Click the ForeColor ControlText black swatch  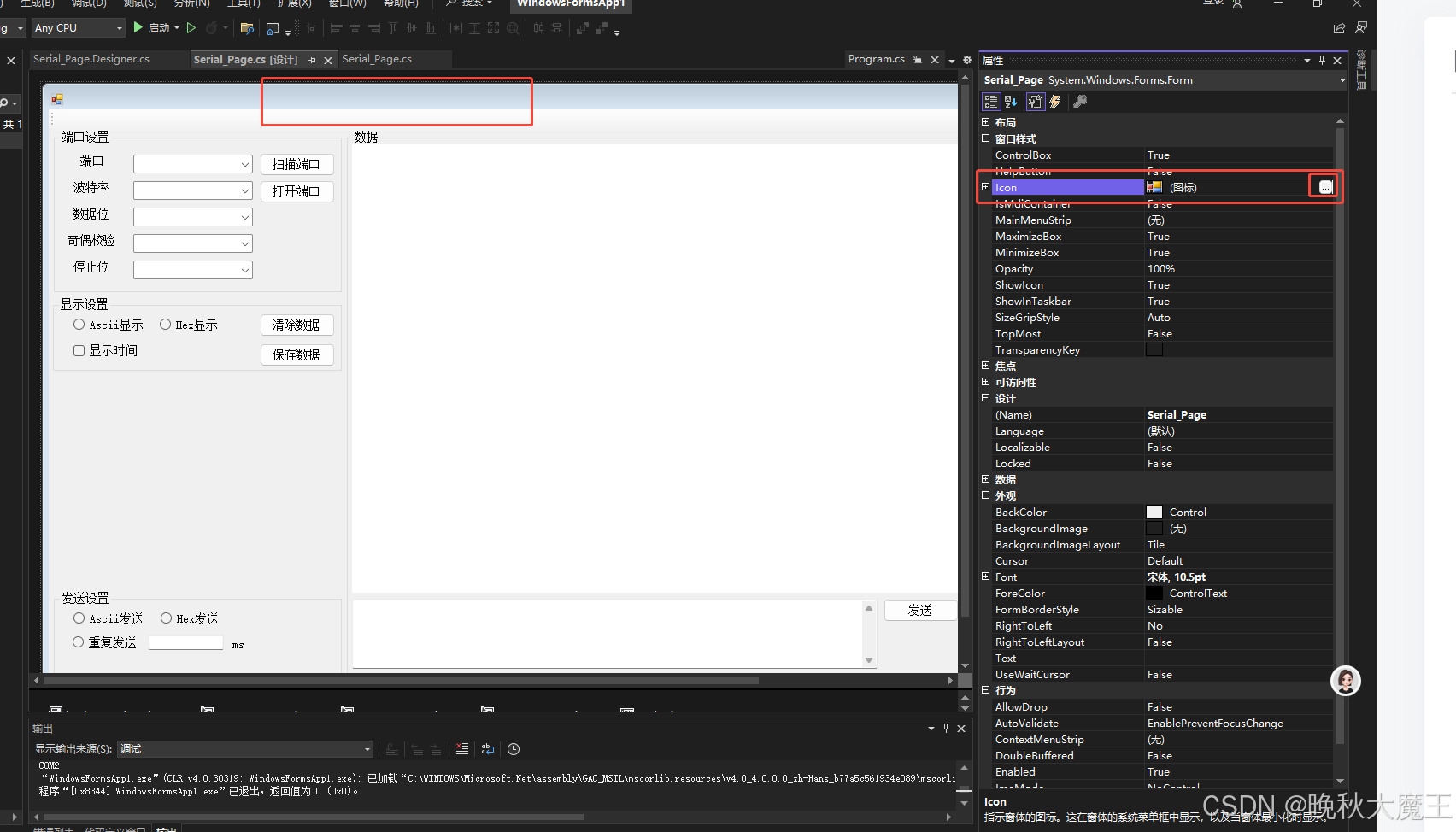[x=1154, y=593]
